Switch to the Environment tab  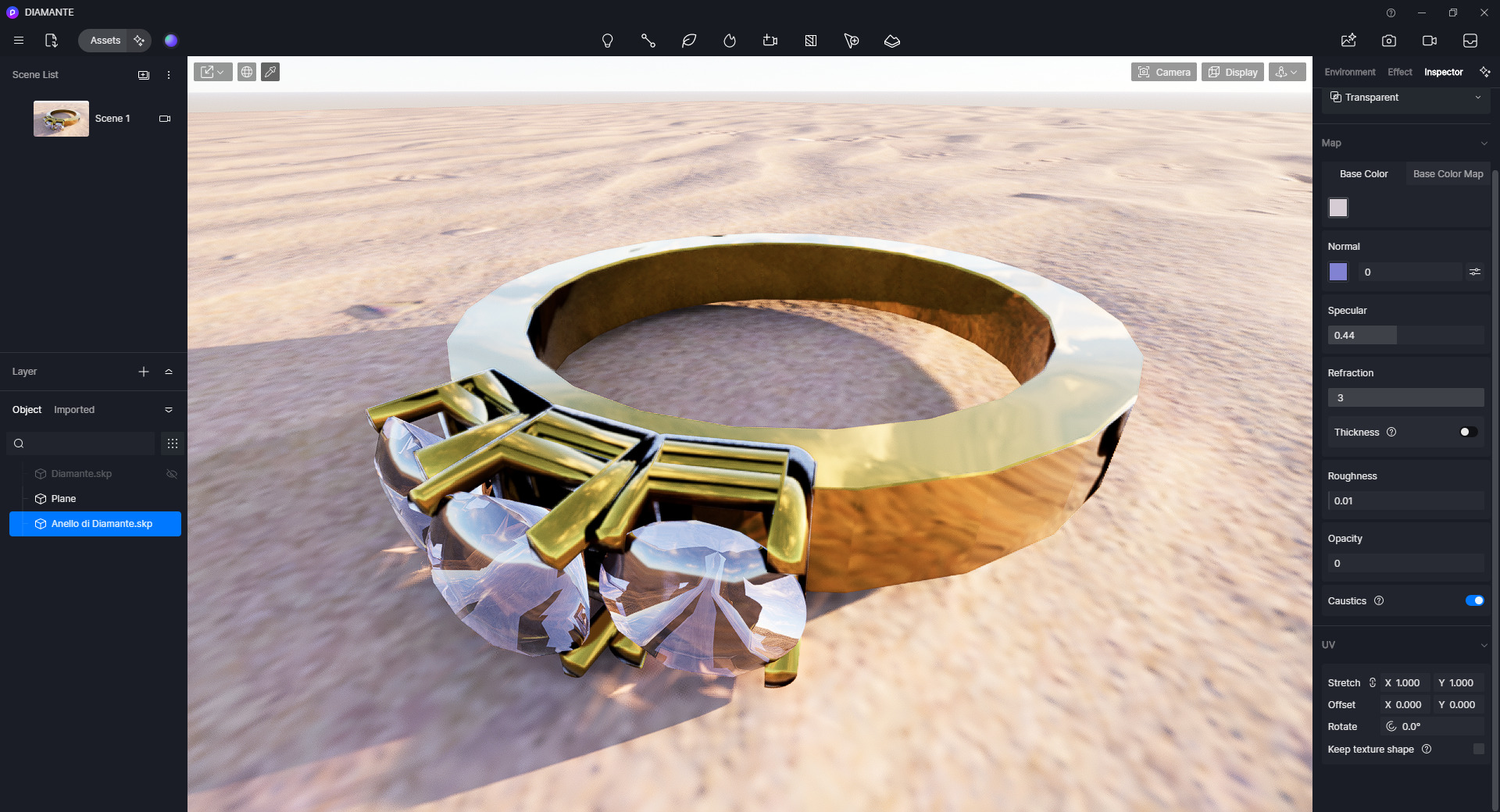tap(1350, 72)
